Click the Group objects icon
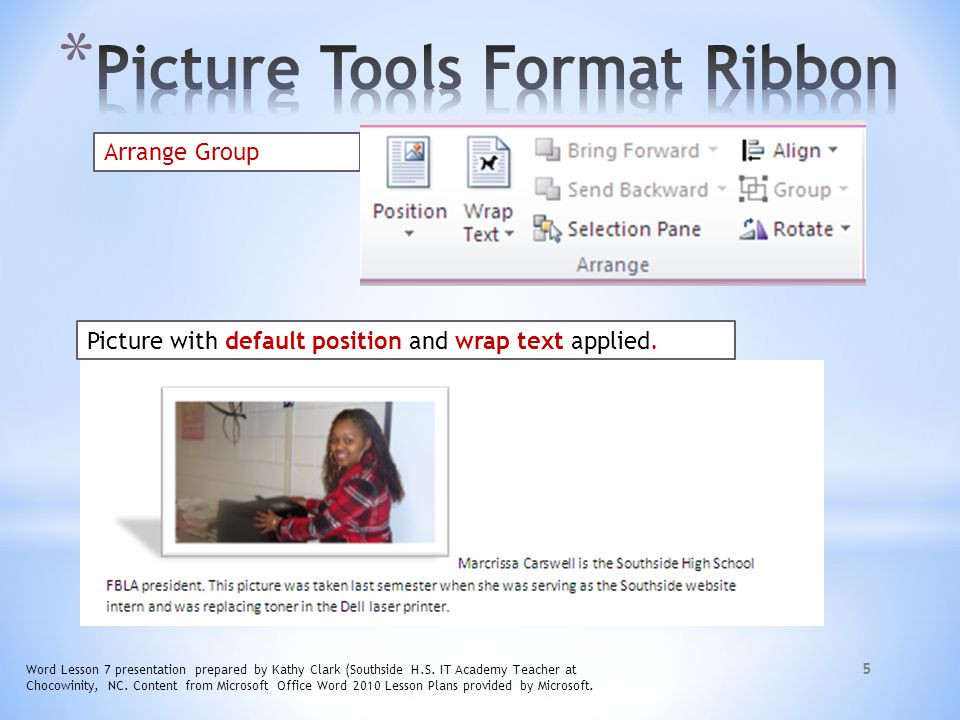Viewport: 960px width, 720px height. pos(752,189)
